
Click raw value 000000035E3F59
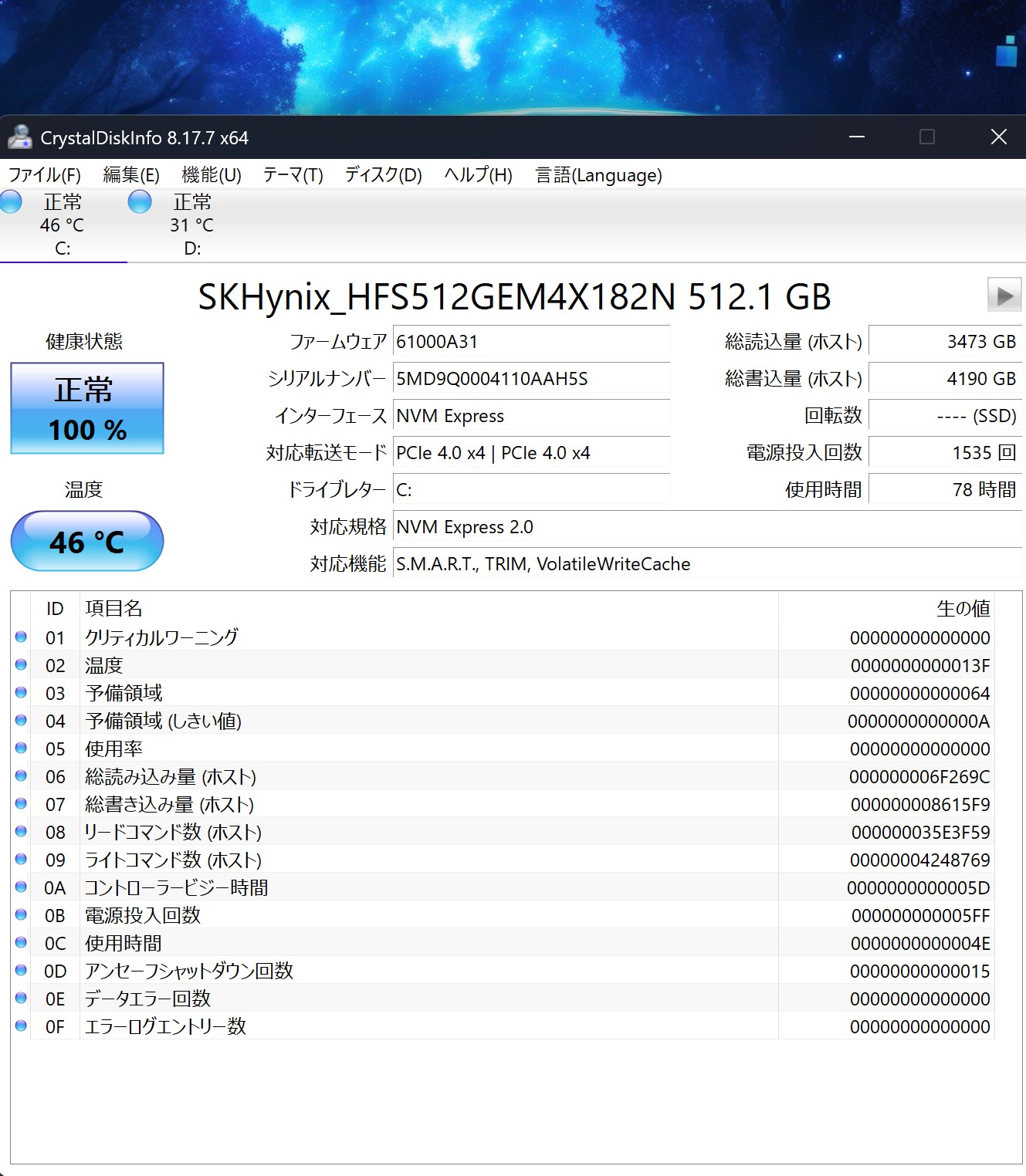pos(921,832)
